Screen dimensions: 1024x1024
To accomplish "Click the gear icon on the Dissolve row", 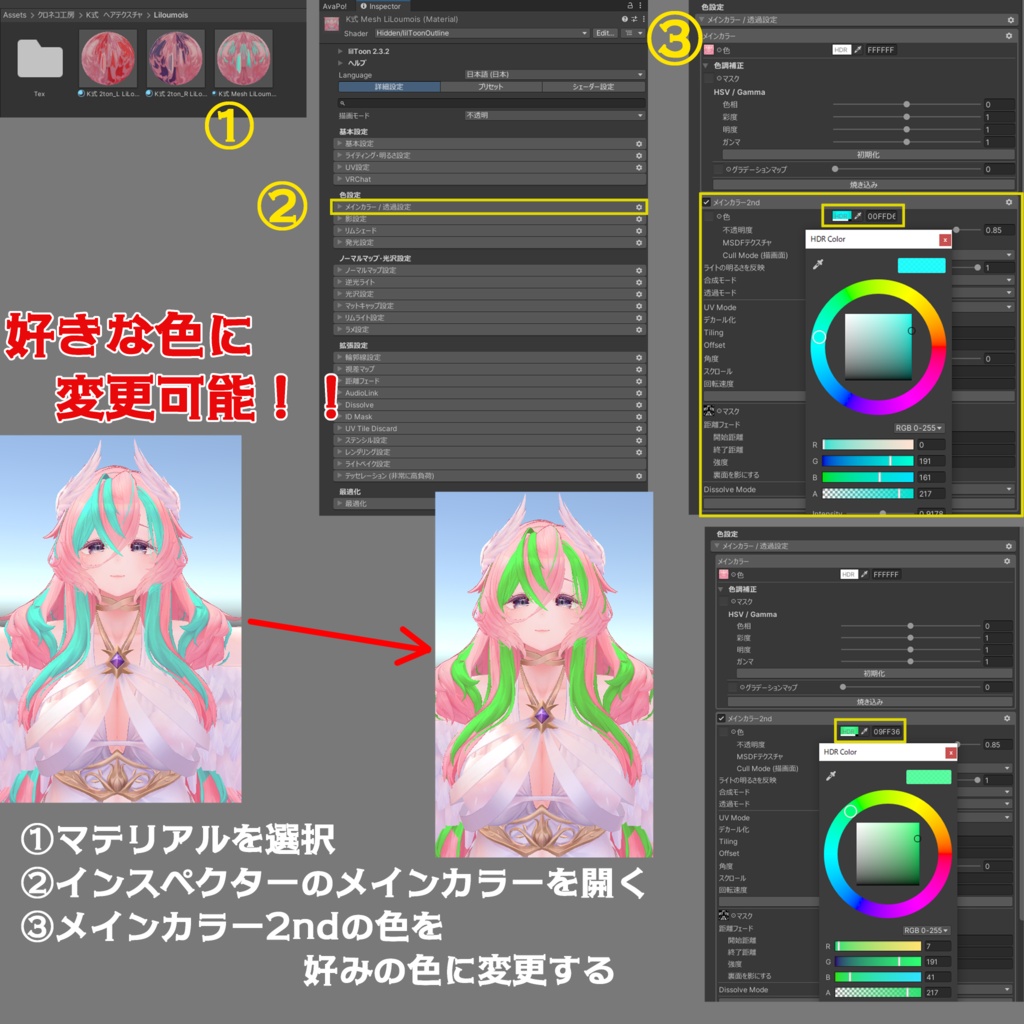I will coord(639,405).
